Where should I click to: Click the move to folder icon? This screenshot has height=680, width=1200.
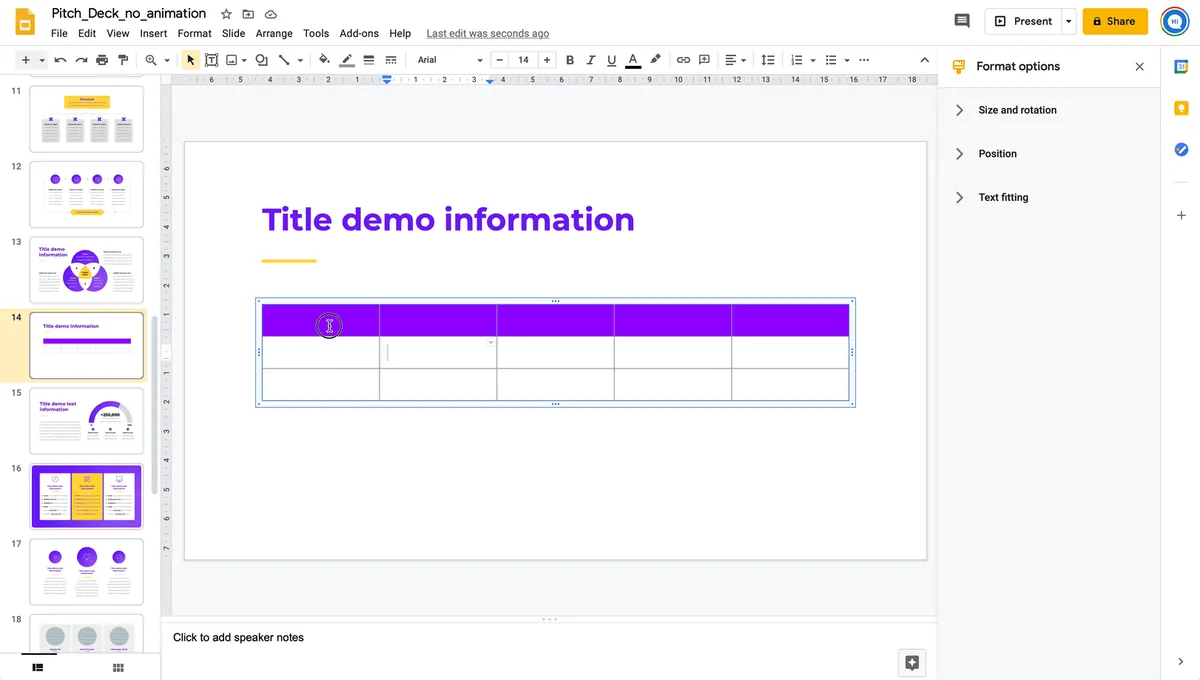248,14
